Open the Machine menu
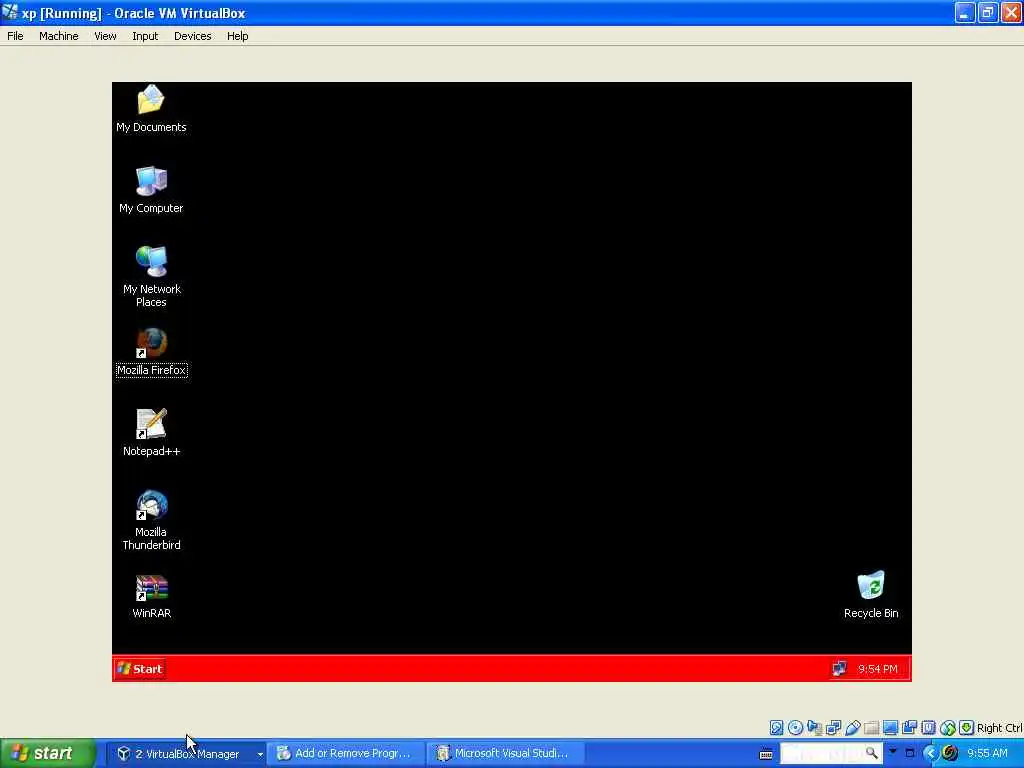1024x768 pixels. point(59,36)
